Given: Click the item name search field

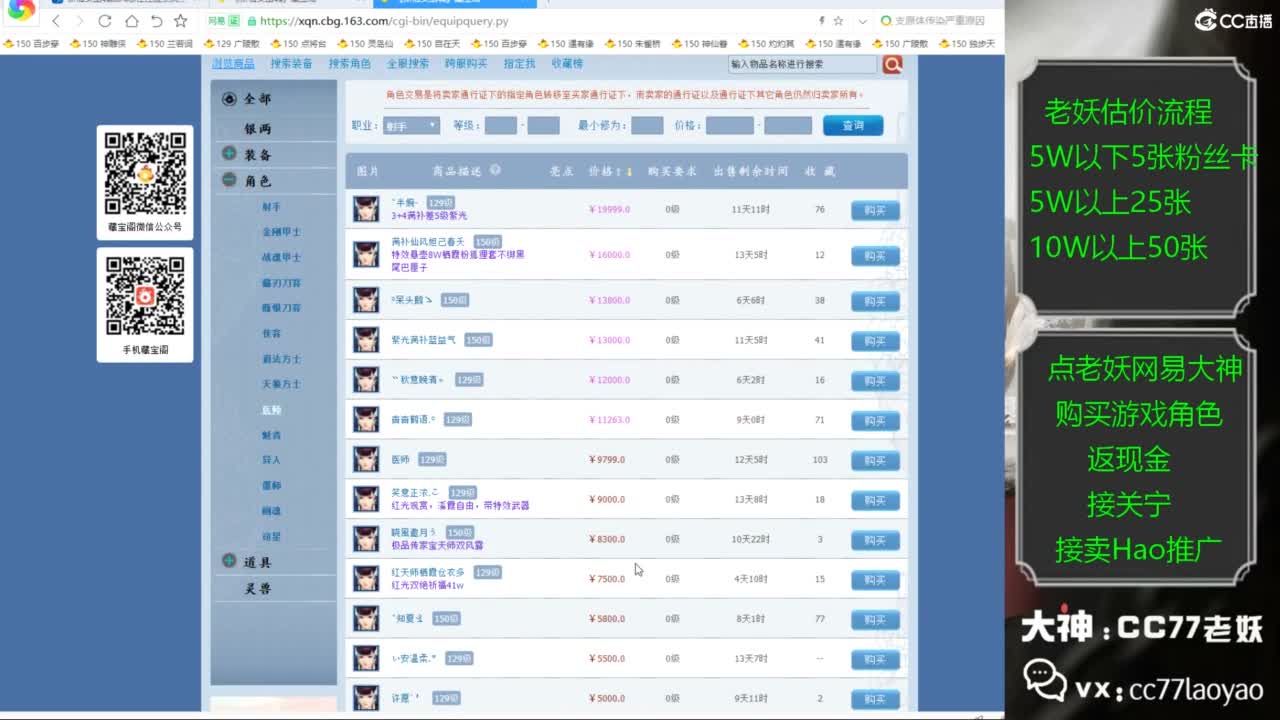Looking at the screenshot, I should (803, 64).
